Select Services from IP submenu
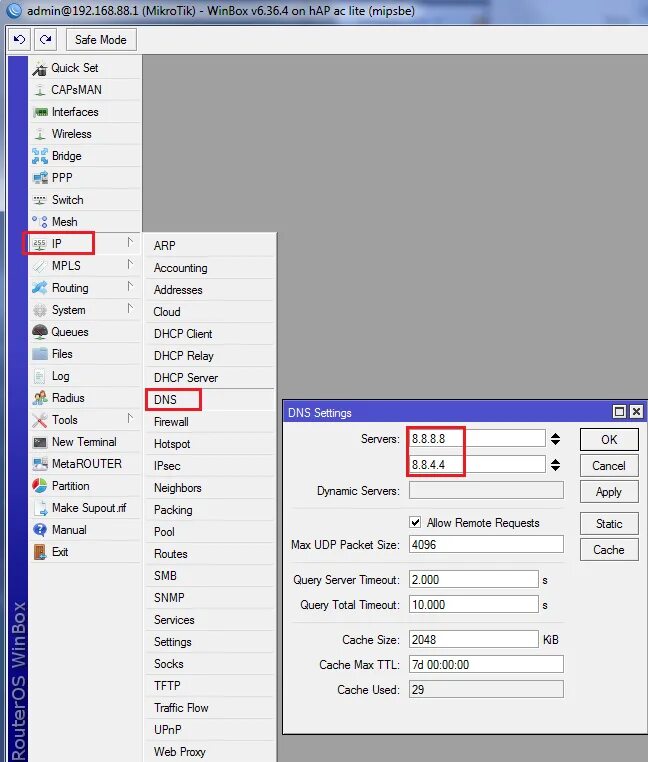Viewport: 648px width, 762px height. click(x=210, y=620)
